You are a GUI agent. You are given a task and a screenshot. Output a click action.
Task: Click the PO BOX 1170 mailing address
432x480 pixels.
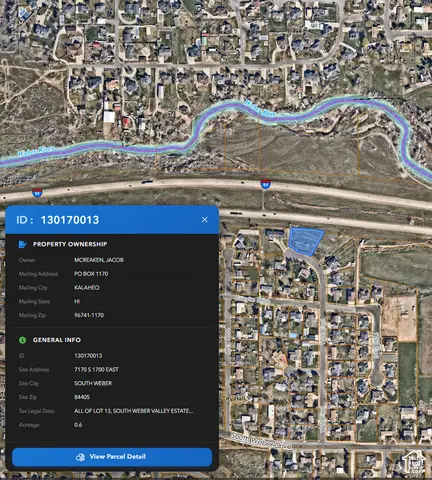pos(91,274)
